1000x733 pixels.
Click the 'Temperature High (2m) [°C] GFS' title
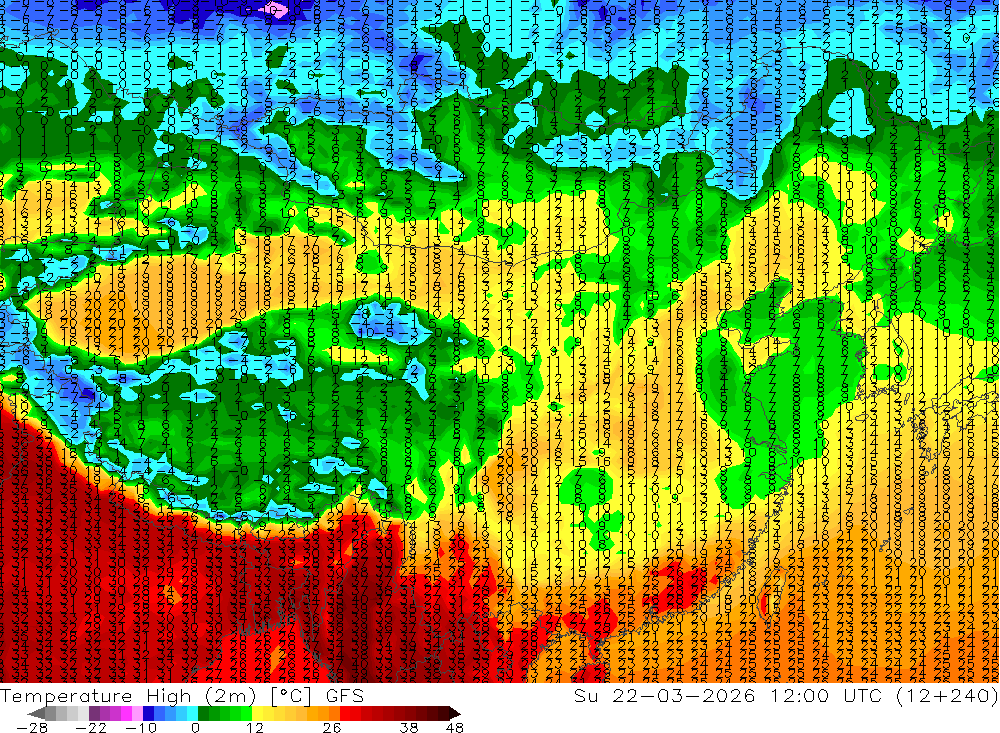182,695
